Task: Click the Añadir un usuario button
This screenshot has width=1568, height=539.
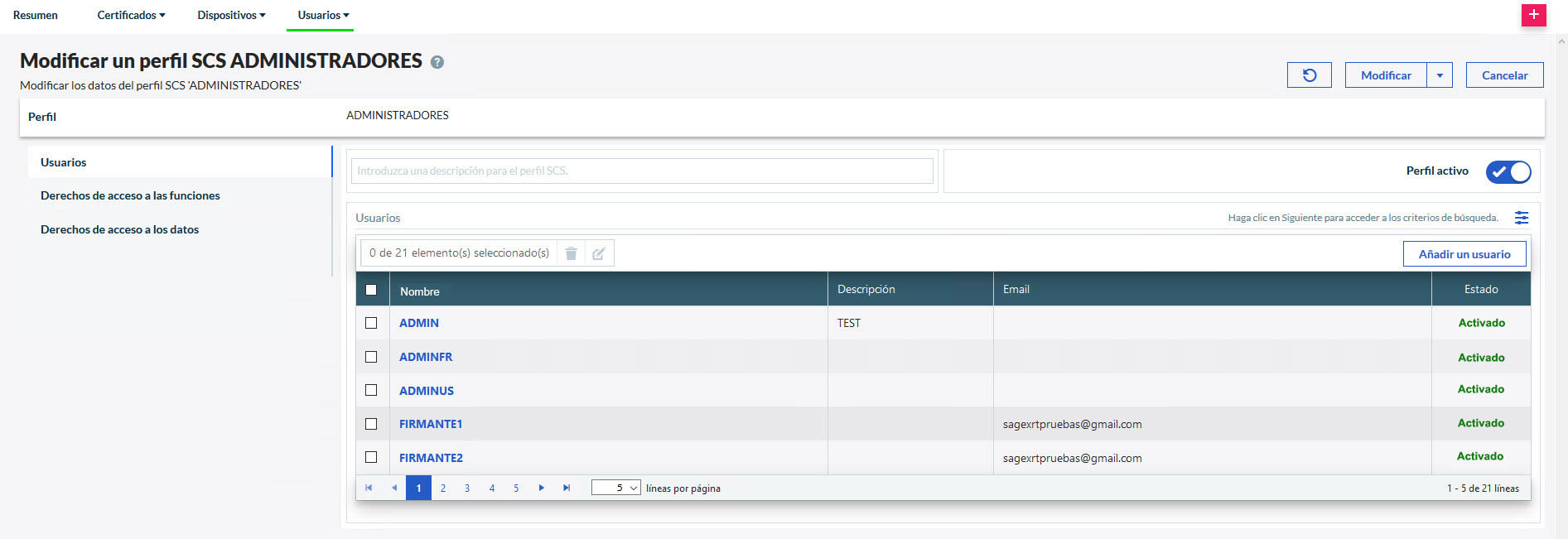Action: [x=1464, y=254]
